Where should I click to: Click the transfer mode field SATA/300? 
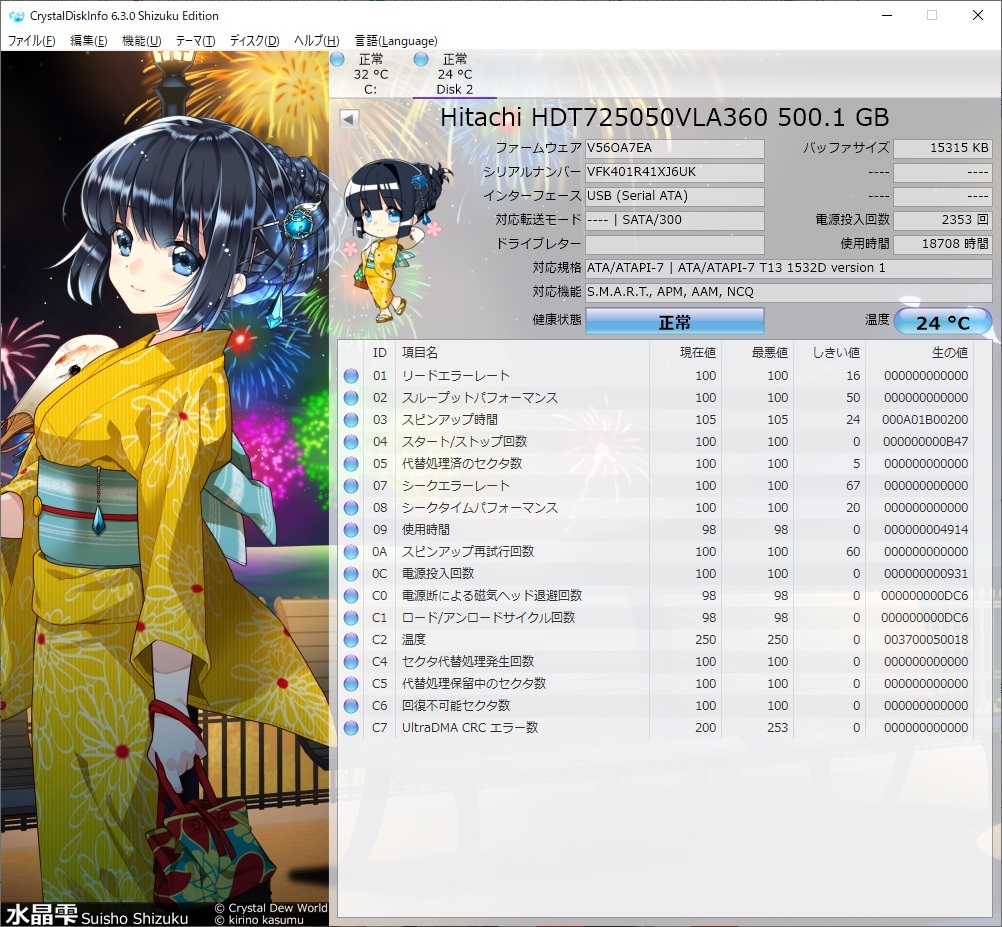[x=675, y=220]
